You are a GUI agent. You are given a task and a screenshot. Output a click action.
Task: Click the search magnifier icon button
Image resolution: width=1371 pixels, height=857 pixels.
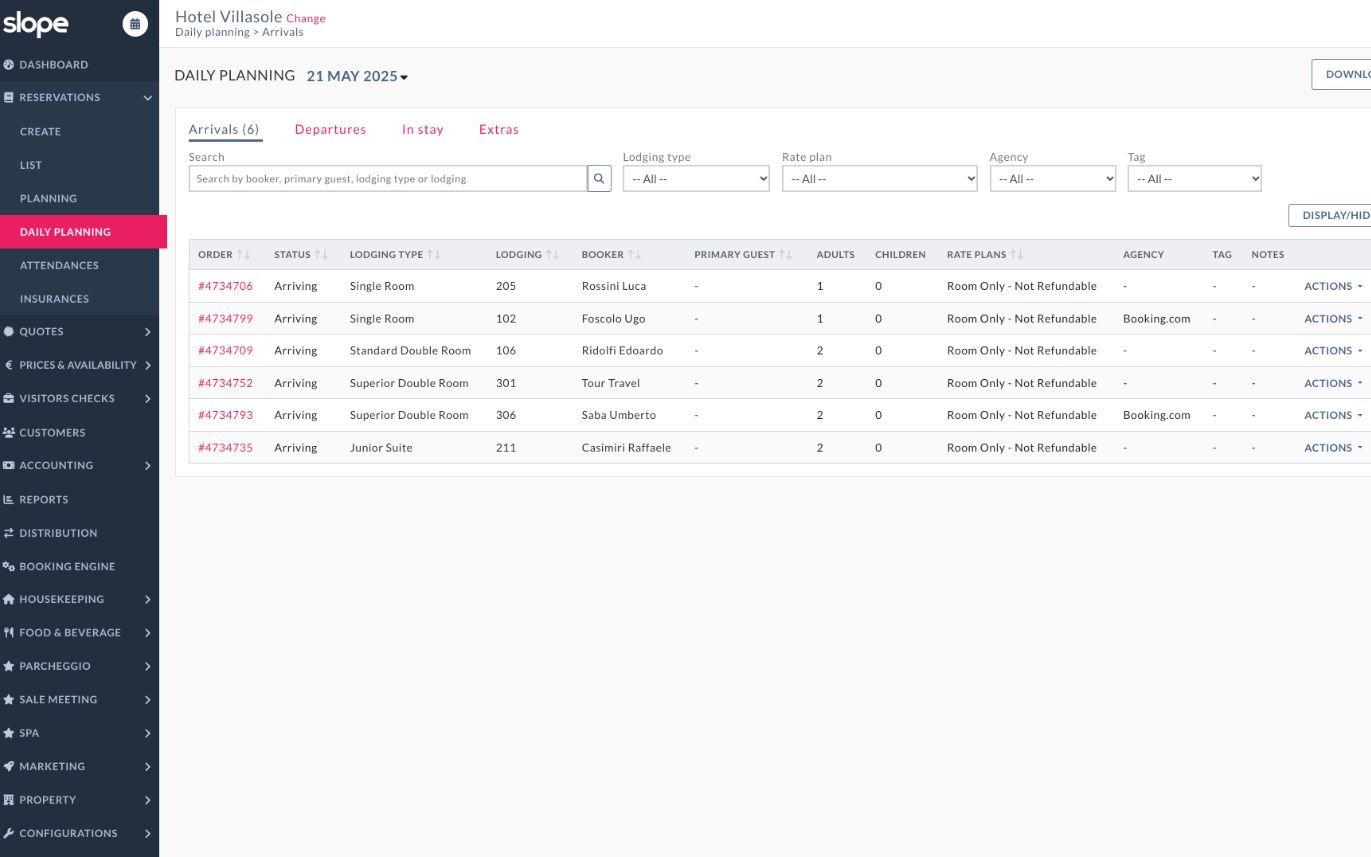pos(599,179)
